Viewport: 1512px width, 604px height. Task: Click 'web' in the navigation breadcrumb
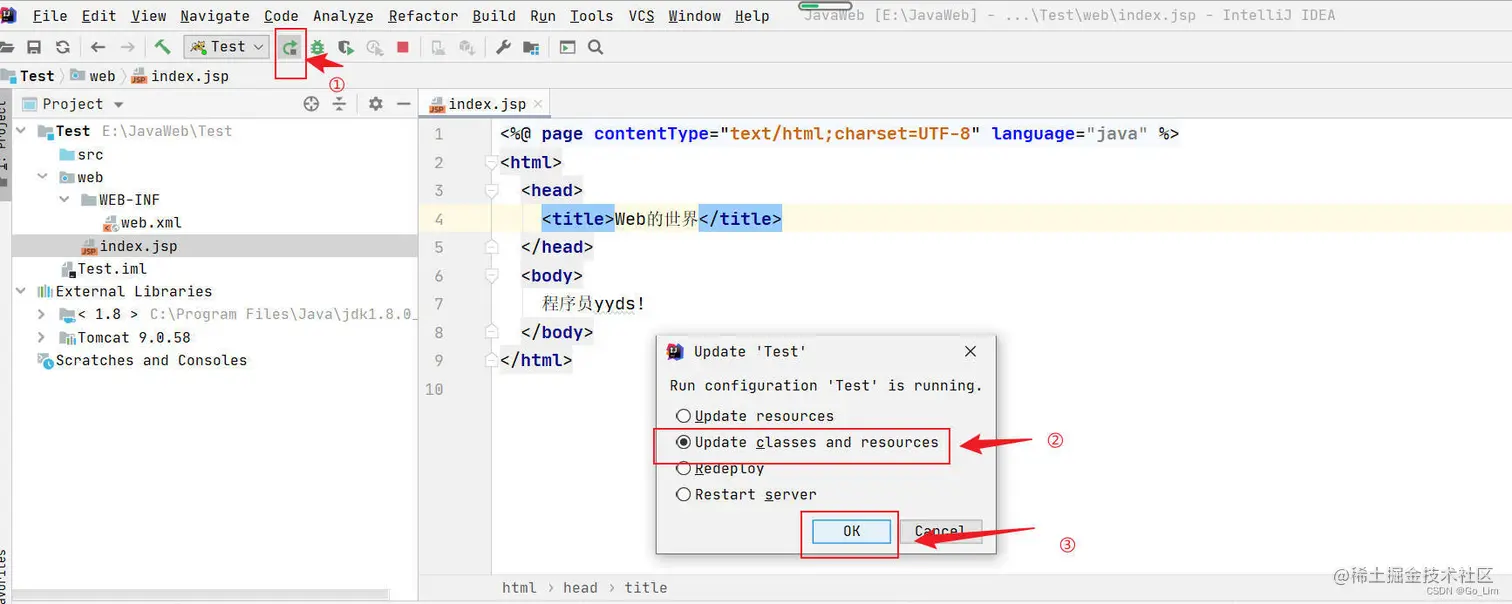102,76
